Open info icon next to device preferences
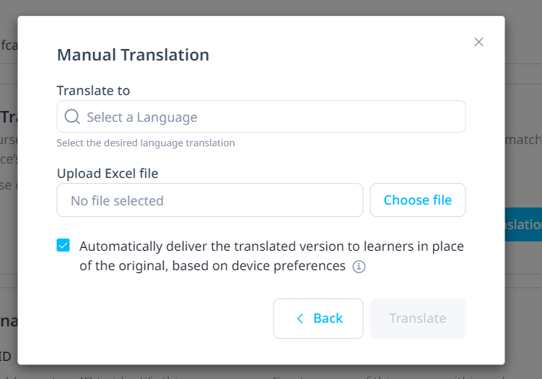Viewport: 542px width, 379px height. point(359,267)
